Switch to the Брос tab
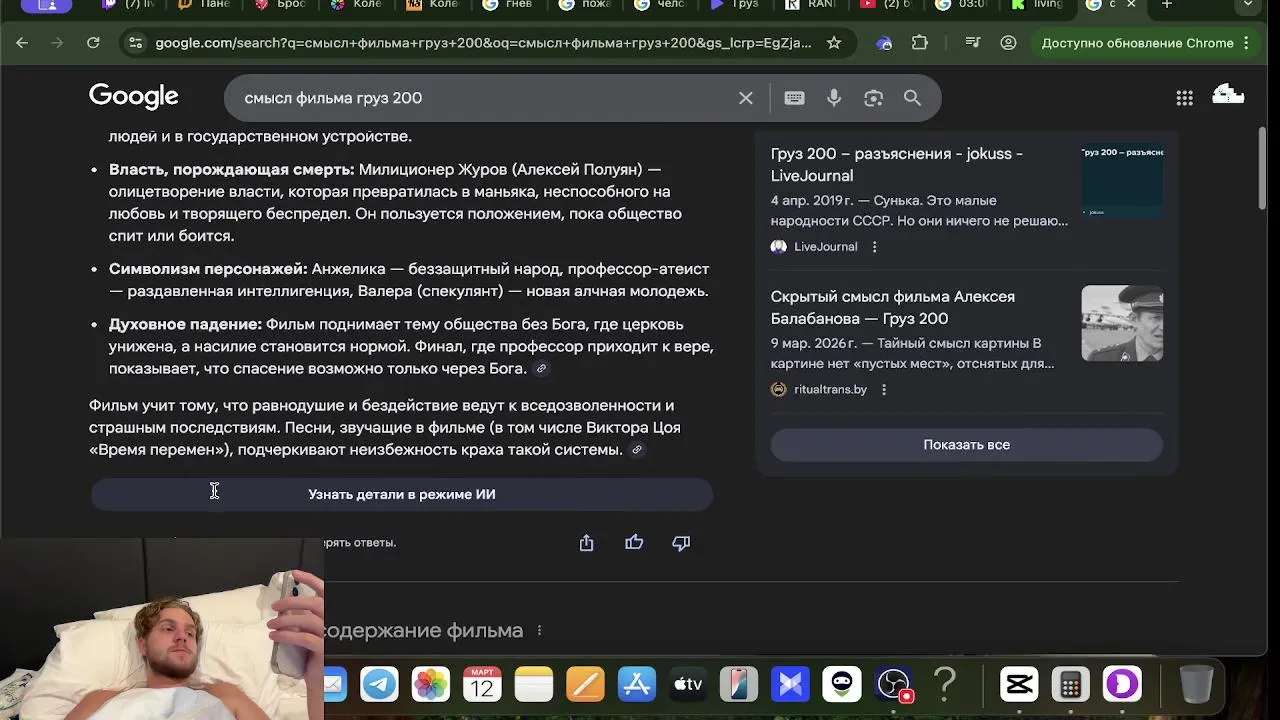 pos(286,5)
